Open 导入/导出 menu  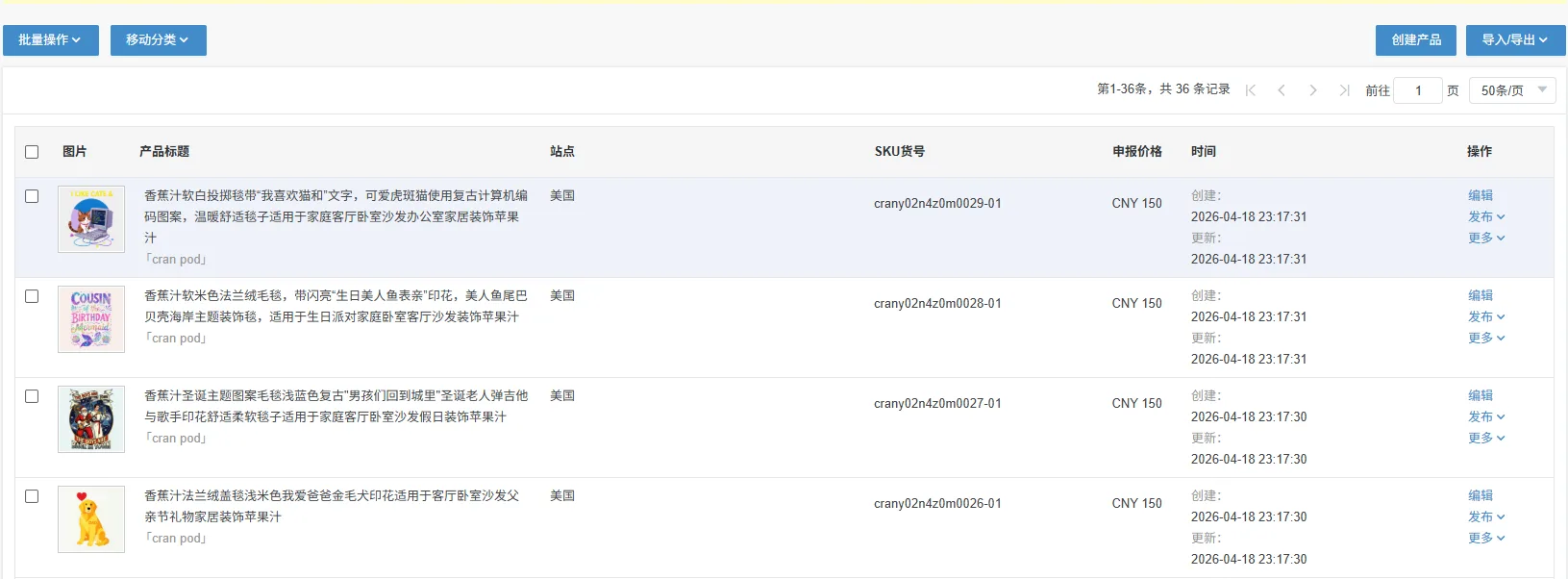1514,40
